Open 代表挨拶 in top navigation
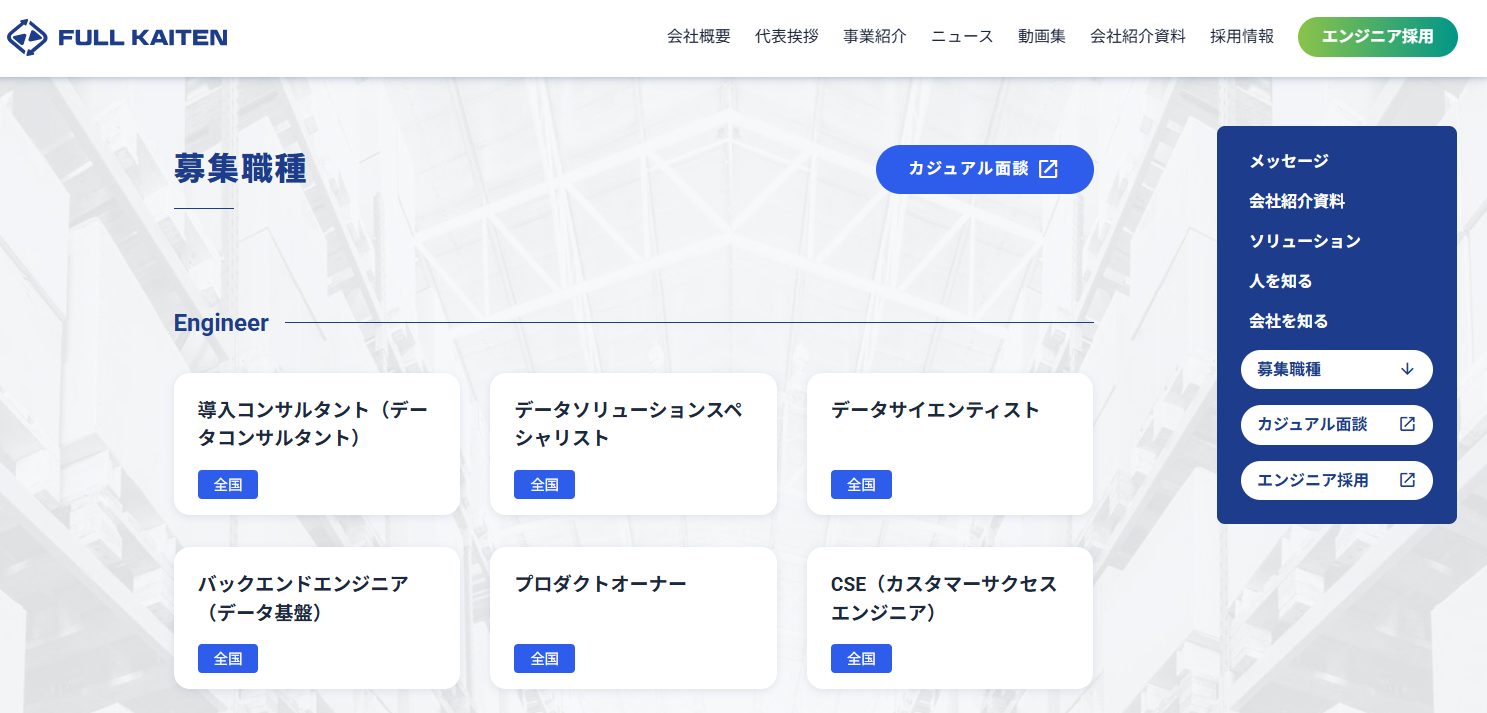 (x=787, y=37)
